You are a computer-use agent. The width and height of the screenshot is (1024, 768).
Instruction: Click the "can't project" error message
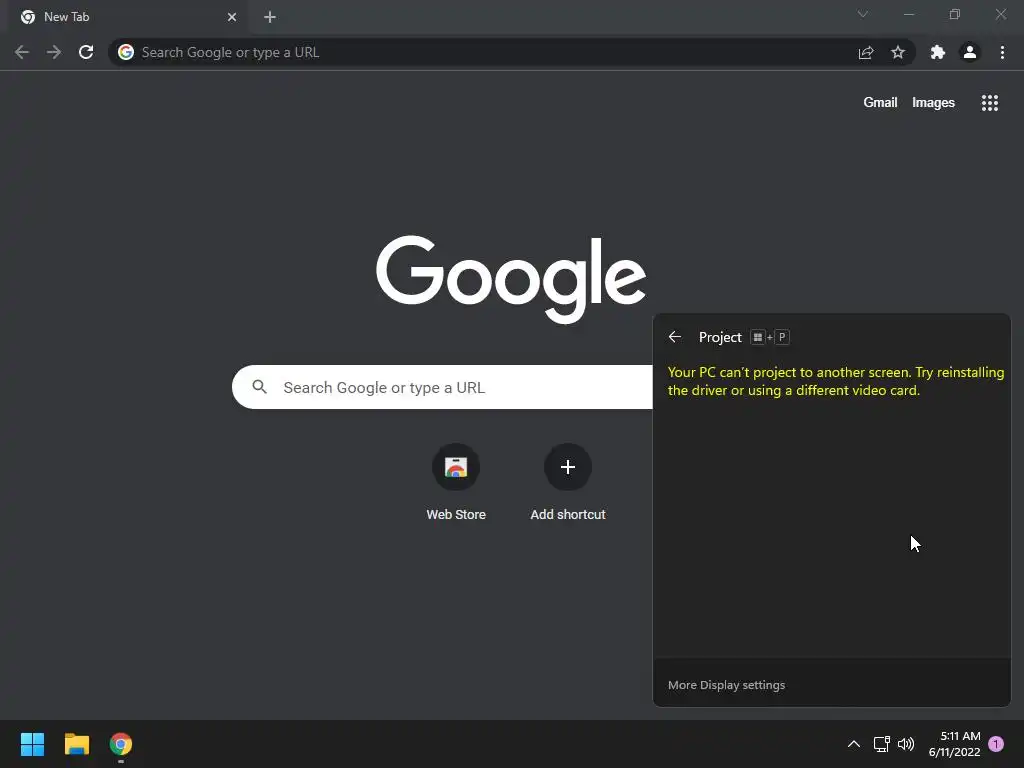[835, 381]
